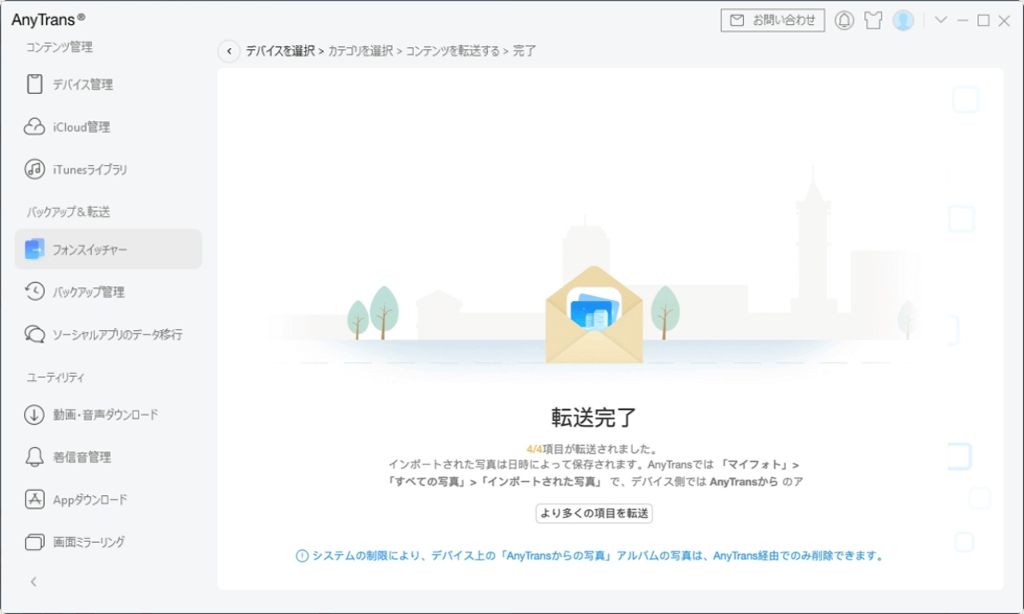Select フォンスイッチャー in the sidebar
This screenshot has width=1024, height=614.
click(90, 250)
